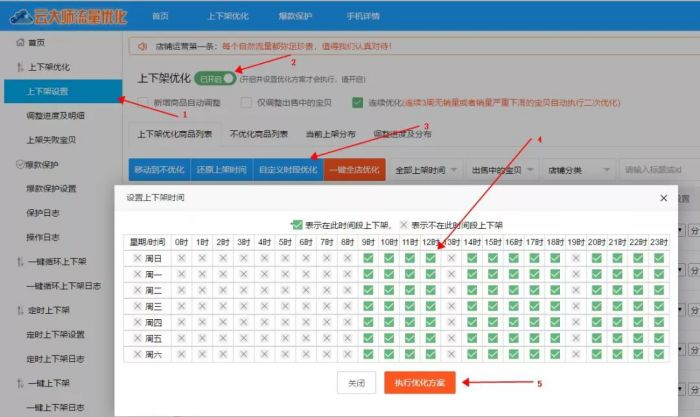Select 爆款保护设置 in the sidebar
700x417 pixels.
click(51, 188)
